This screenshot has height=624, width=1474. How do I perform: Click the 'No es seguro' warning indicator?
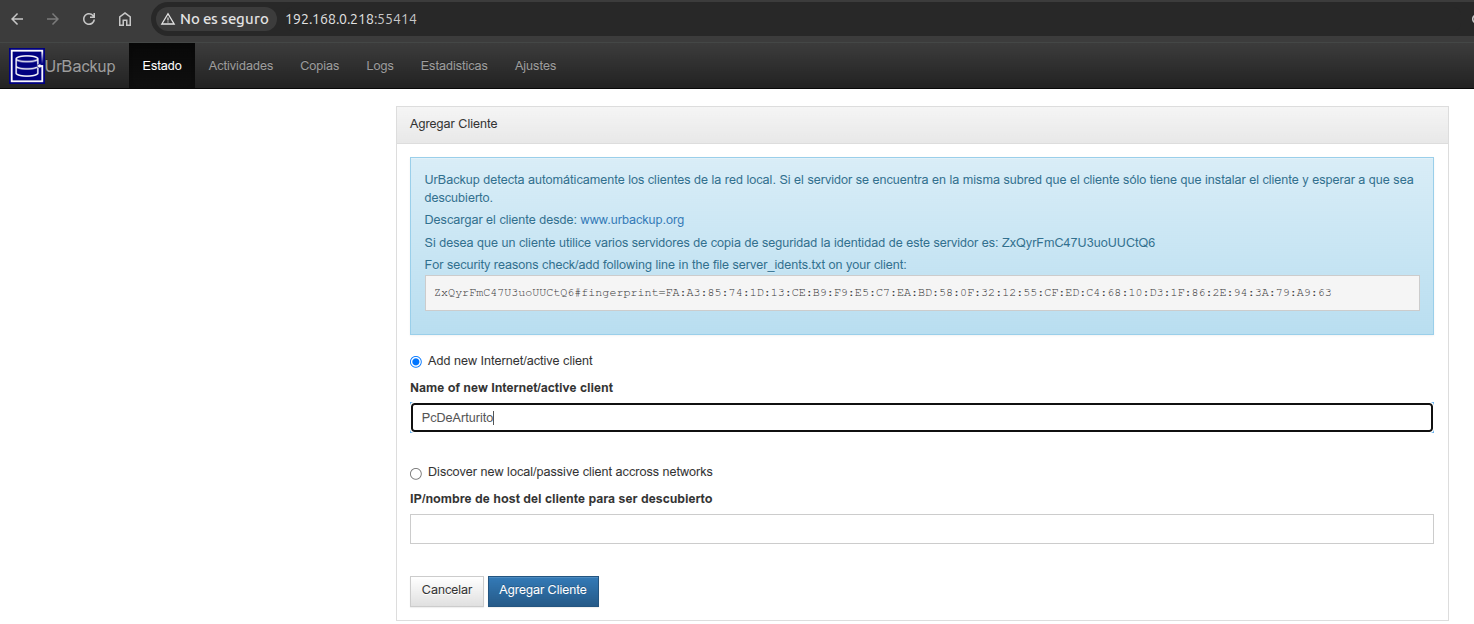pyautogui.click(x=214, y=19)
